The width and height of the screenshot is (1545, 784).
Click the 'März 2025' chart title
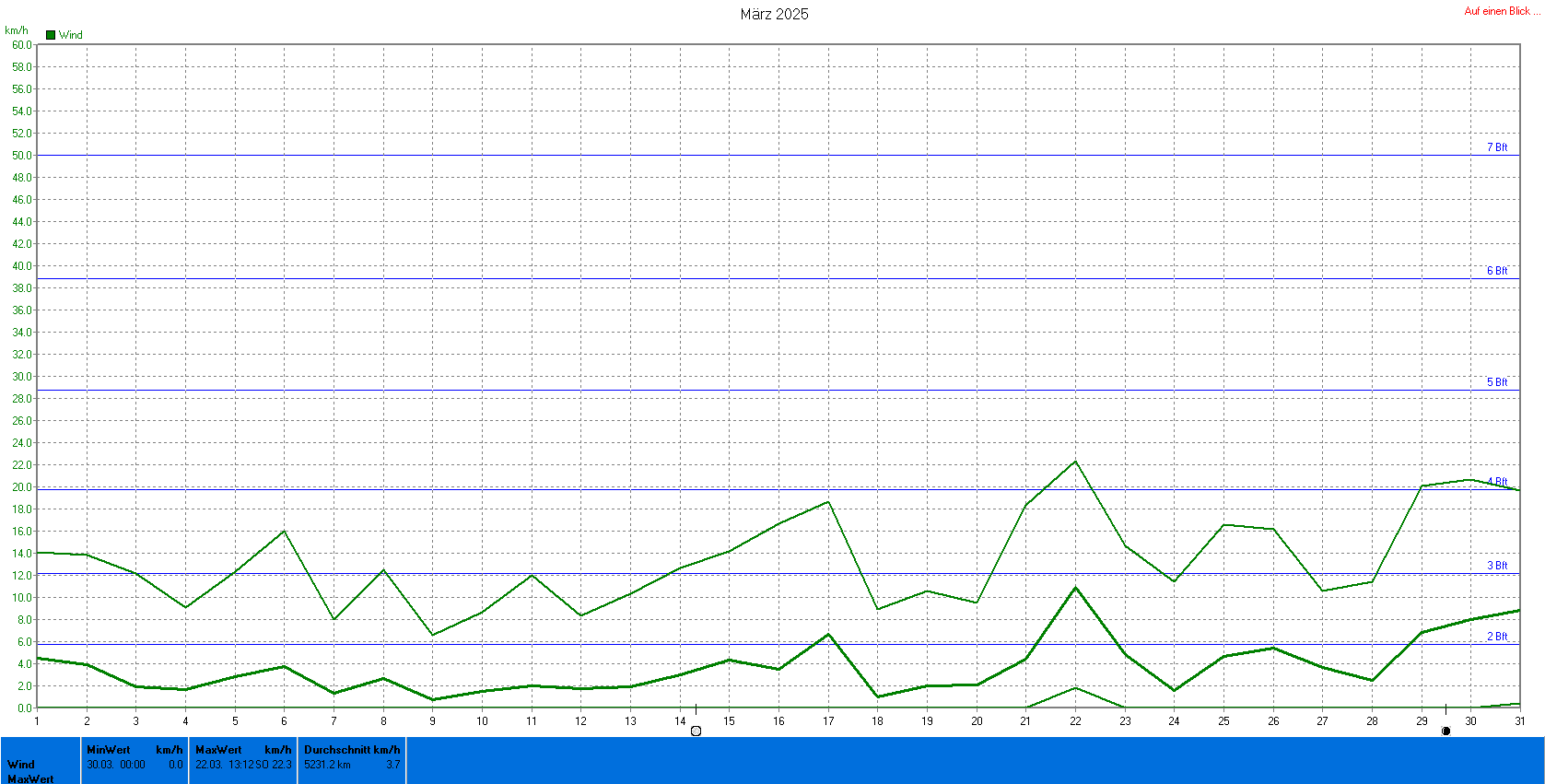click(774, 14)
